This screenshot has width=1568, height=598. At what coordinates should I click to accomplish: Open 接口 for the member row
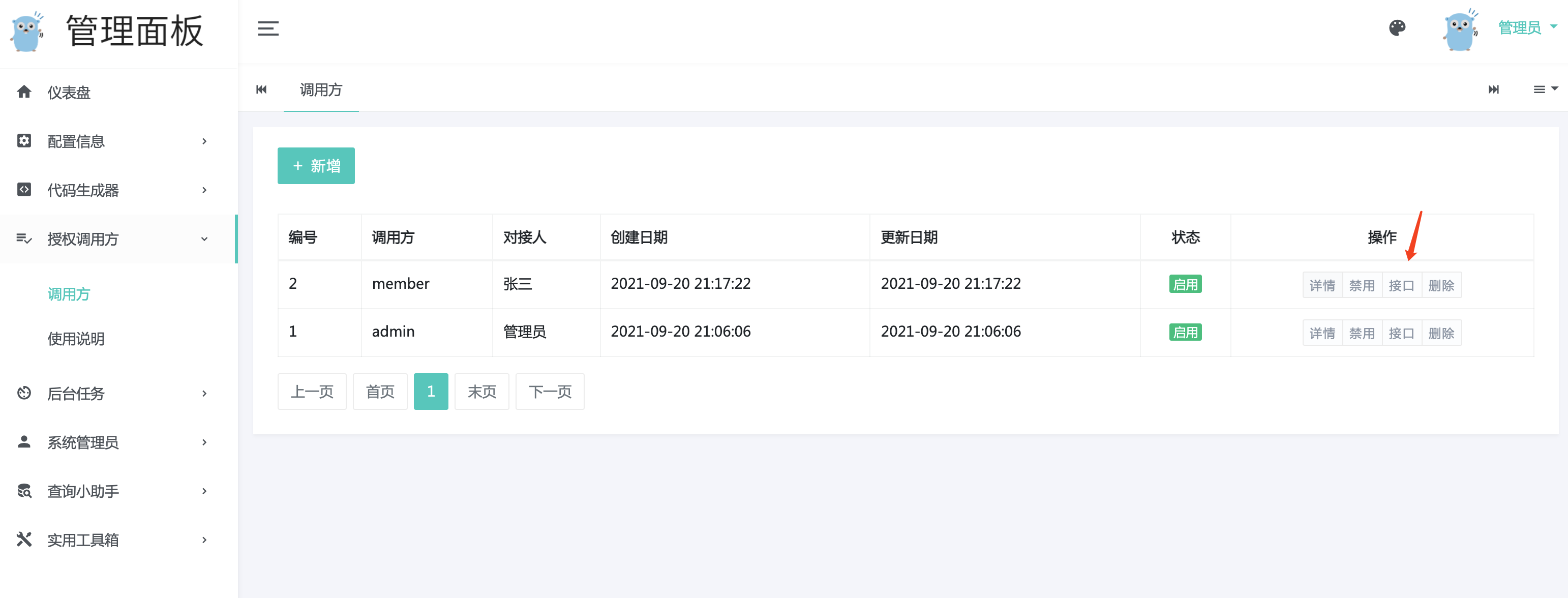pos(1401,285)
